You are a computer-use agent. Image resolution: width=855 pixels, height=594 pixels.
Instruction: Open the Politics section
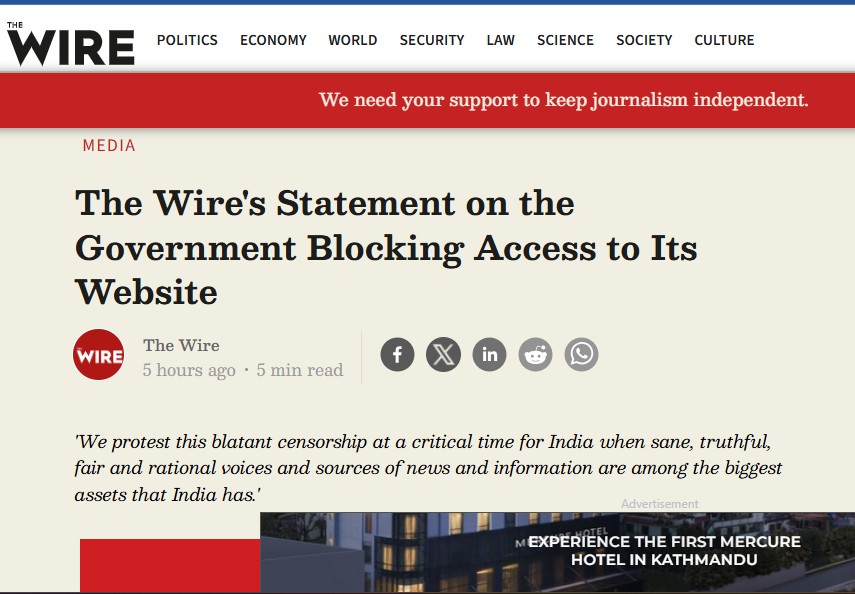187,40
